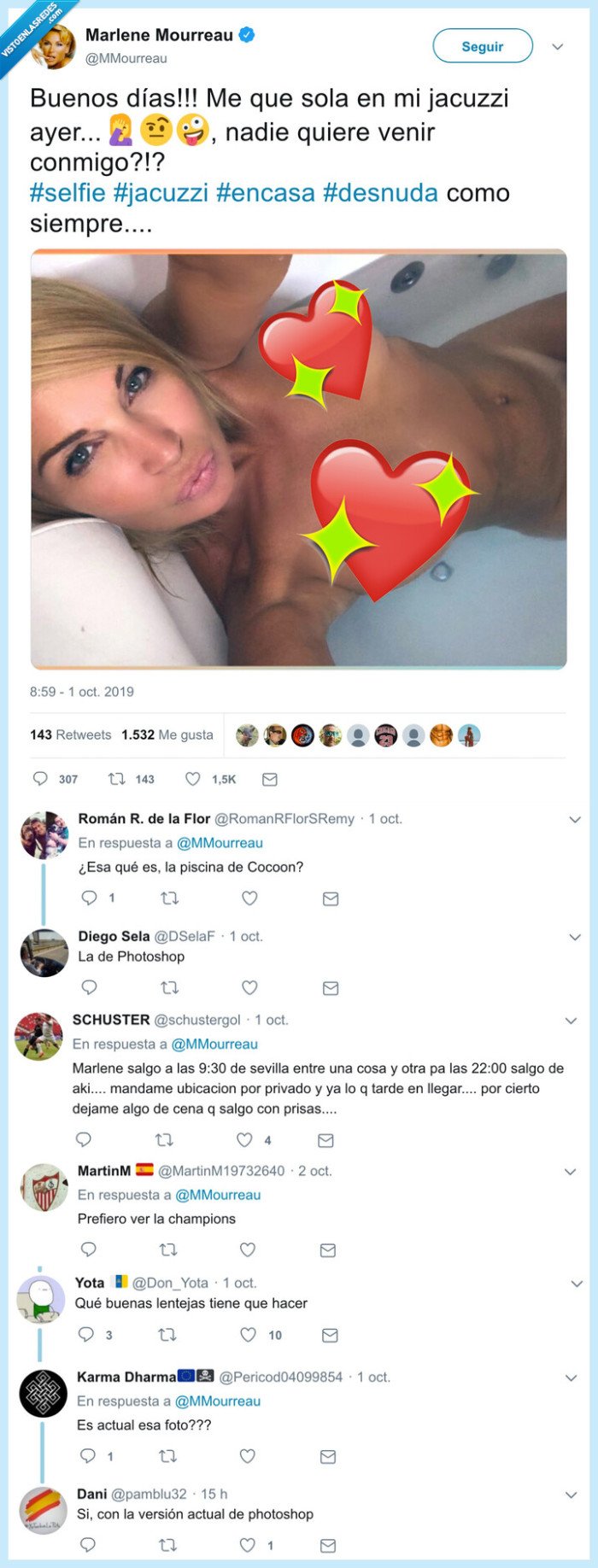Share MartinM's reply via message envelope

[327, 1250]
